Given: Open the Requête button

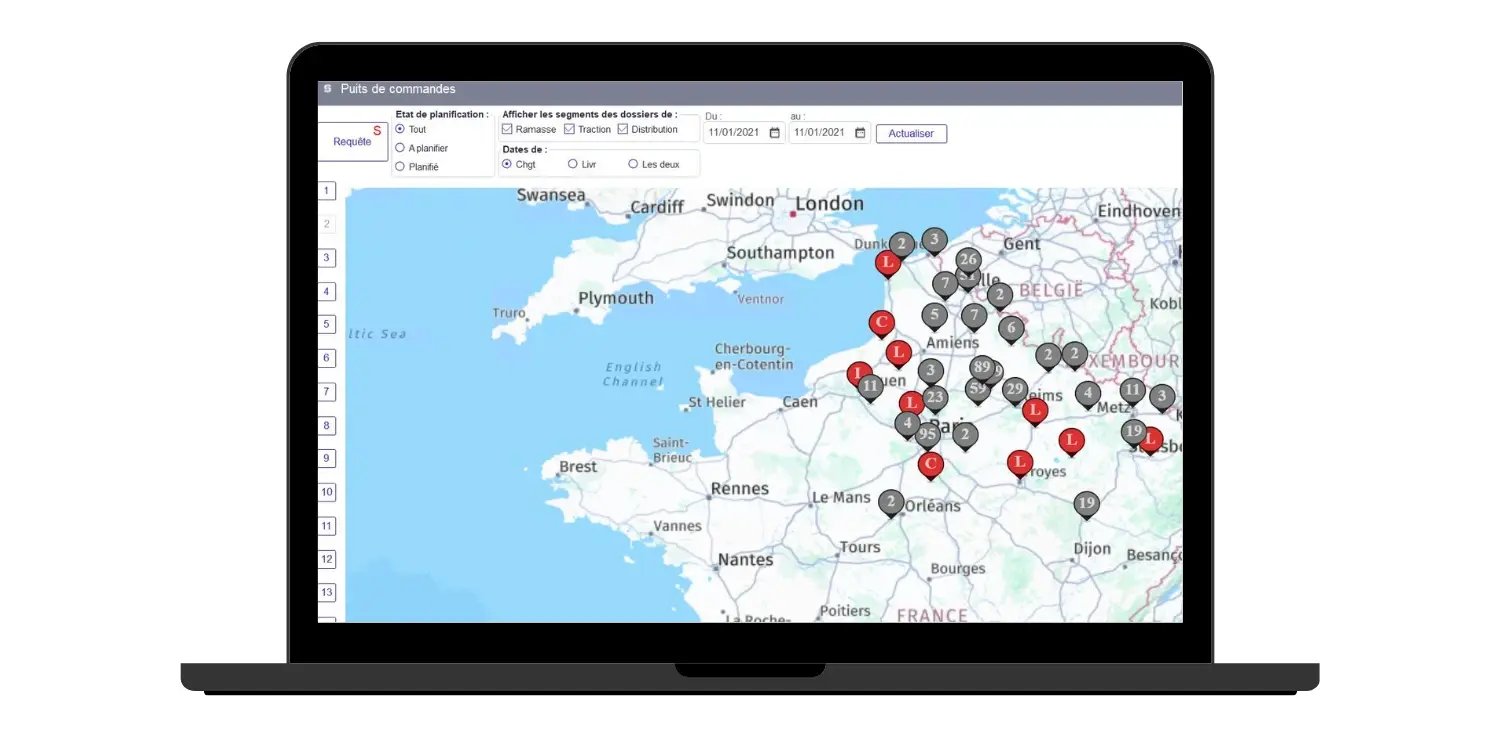Looking at the screenshot, I should tap(352, 142).
